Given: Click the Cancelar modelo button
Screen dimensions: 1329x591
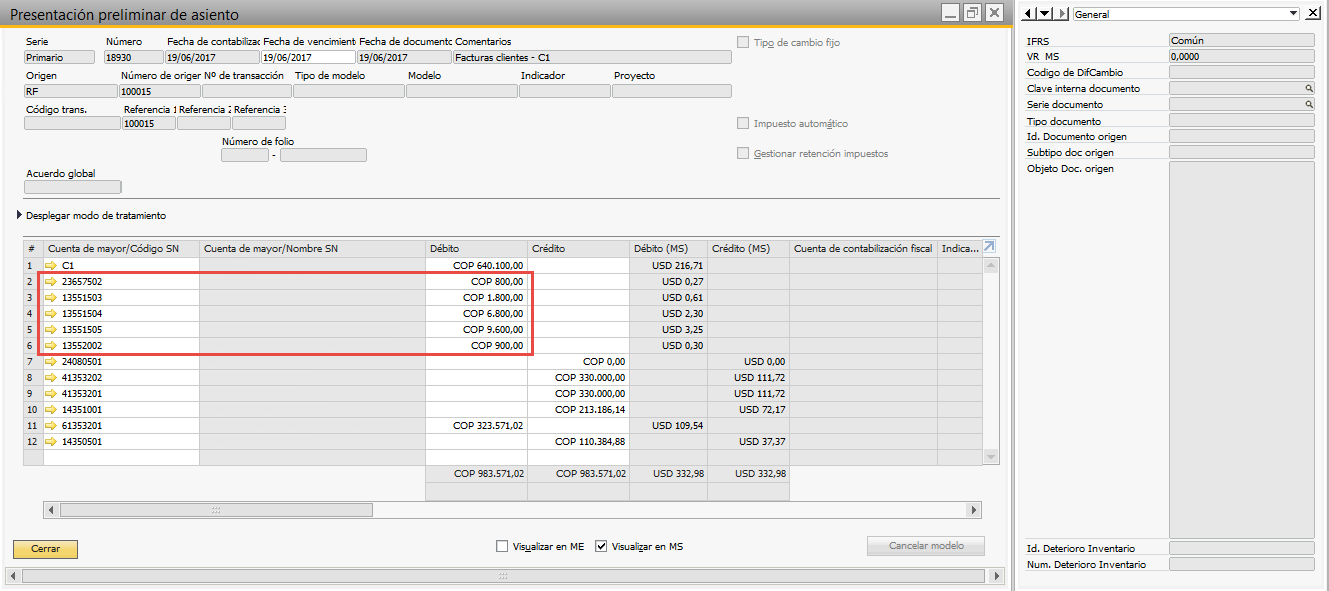Looking at the screenshot, I should pos(925,546).
